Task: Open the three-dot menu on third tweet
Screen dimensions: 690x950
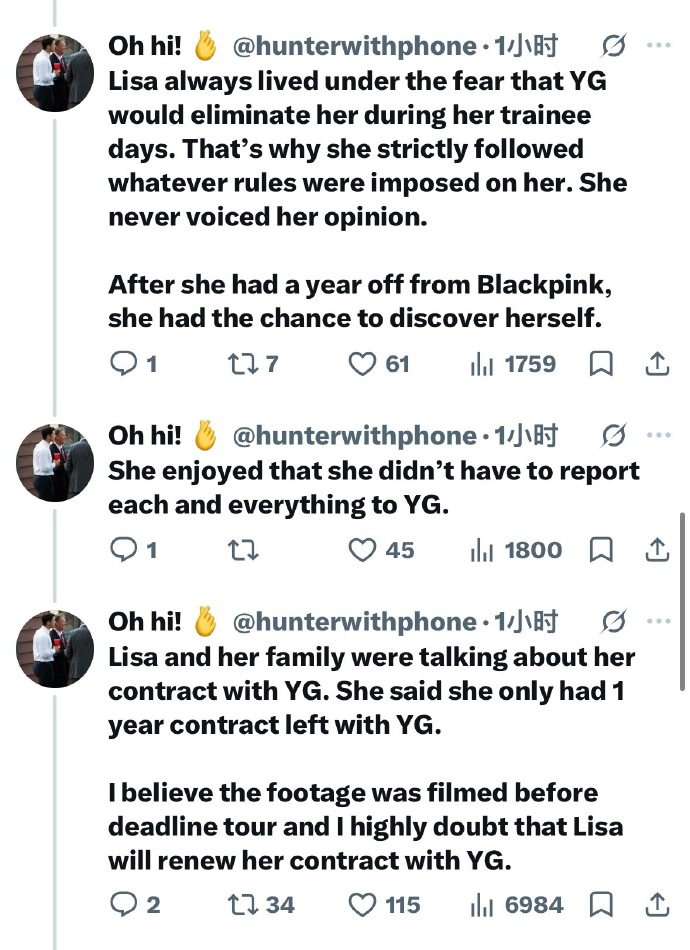Action: (658, 621)
